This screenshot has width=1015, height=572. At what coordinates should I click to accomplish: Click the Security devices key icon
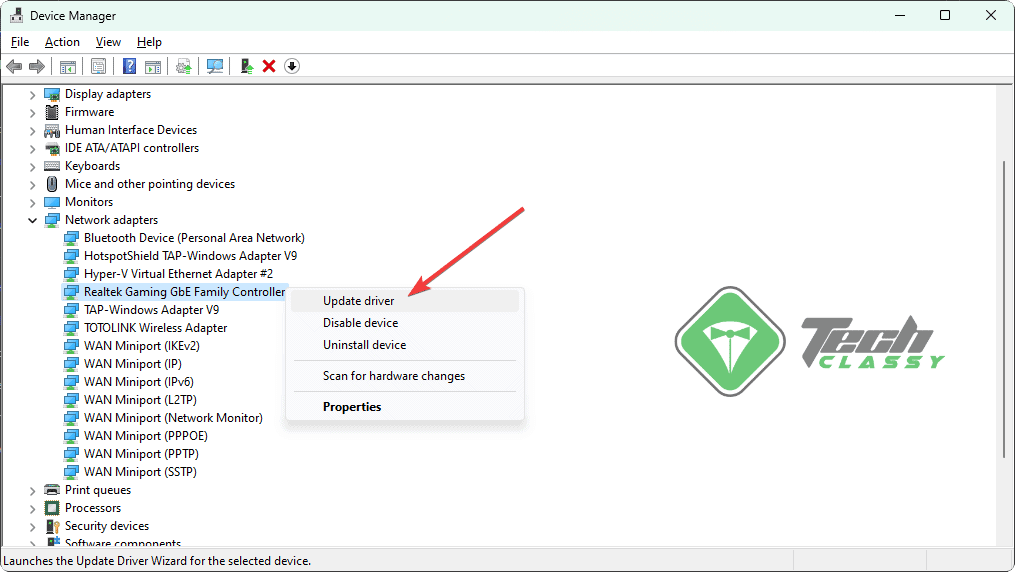(x=52, y=527)
